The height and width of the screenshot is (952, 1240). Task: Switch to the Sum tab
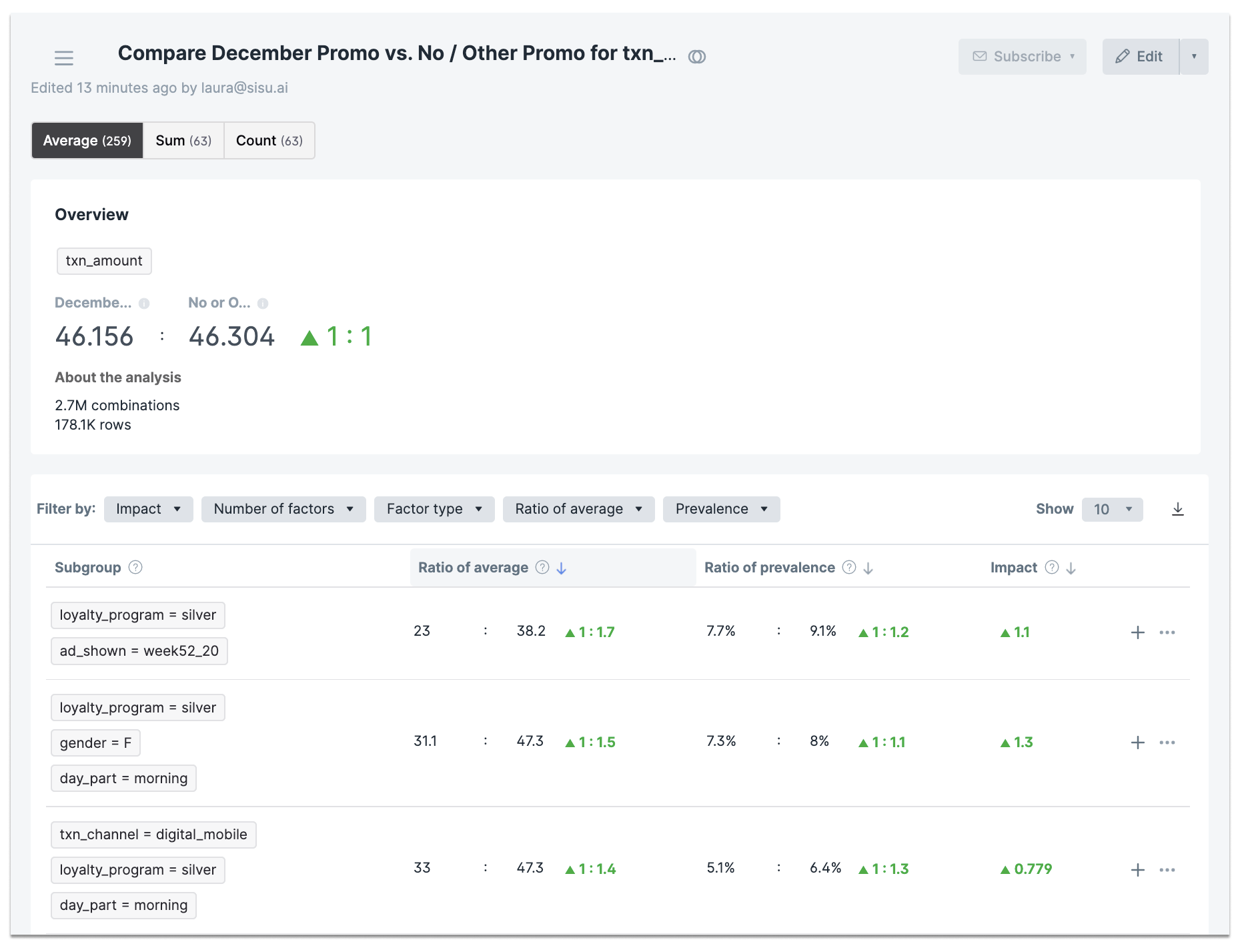click(x=183, y=141)
